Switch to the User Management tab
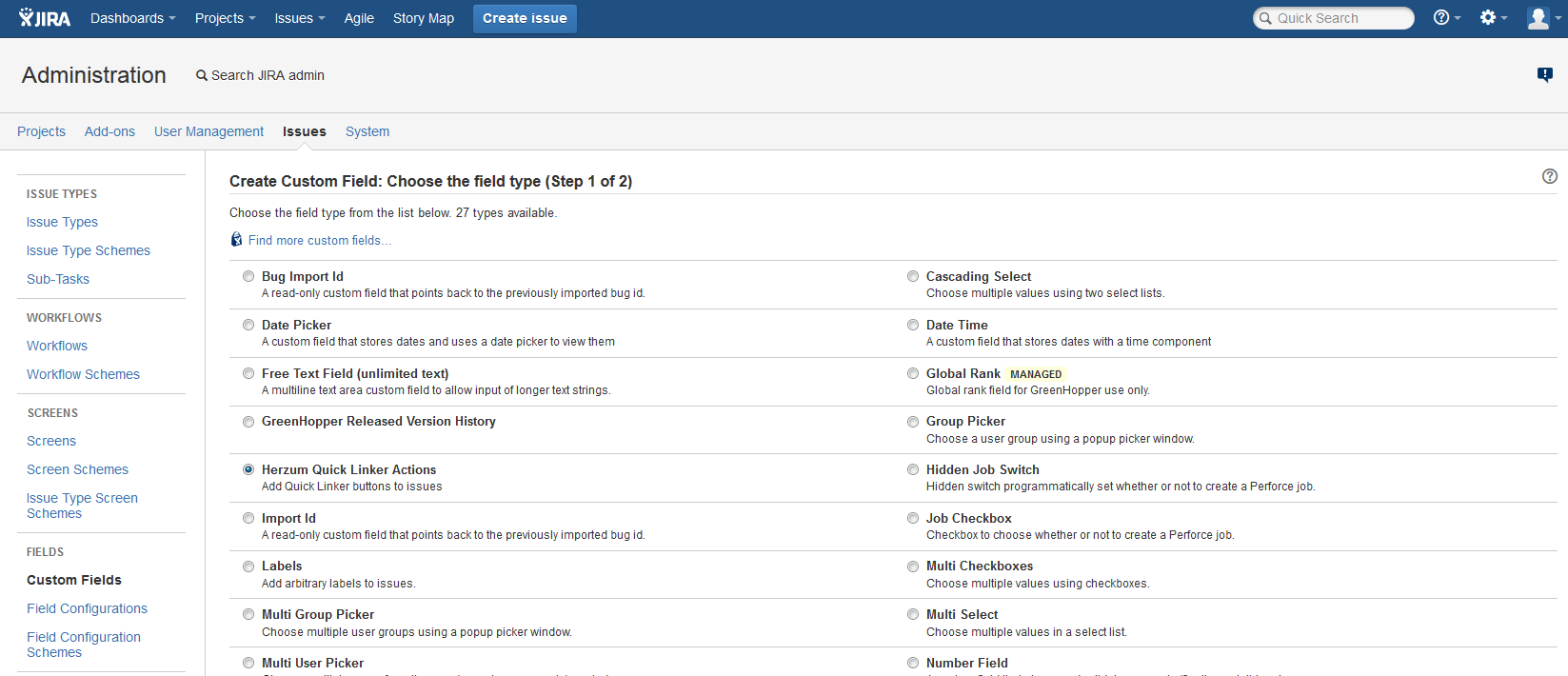This screenshot has height=676, width=1568. [x=208, y=131]
